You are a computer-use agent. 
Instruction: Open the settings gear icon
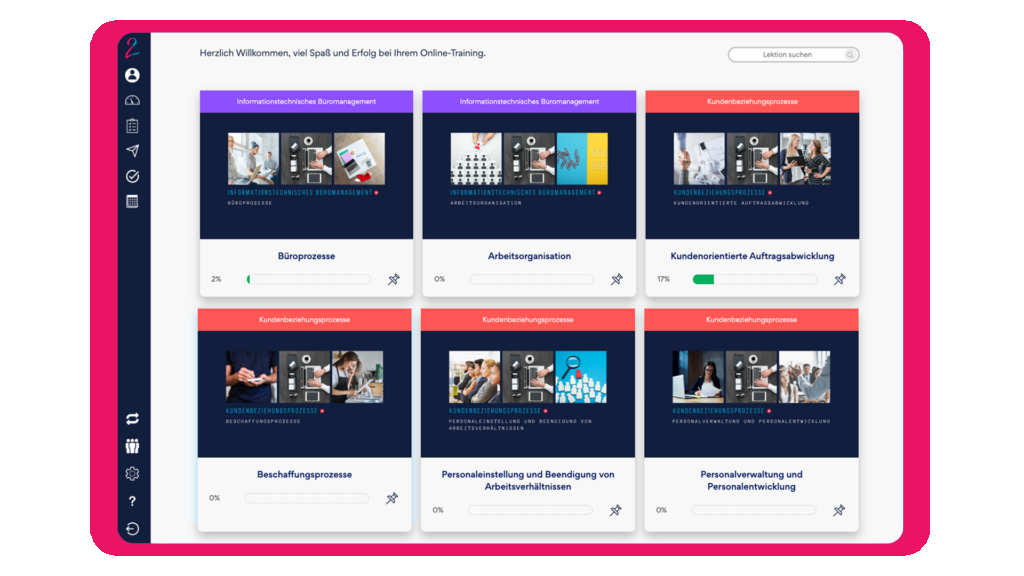[131, 473]
